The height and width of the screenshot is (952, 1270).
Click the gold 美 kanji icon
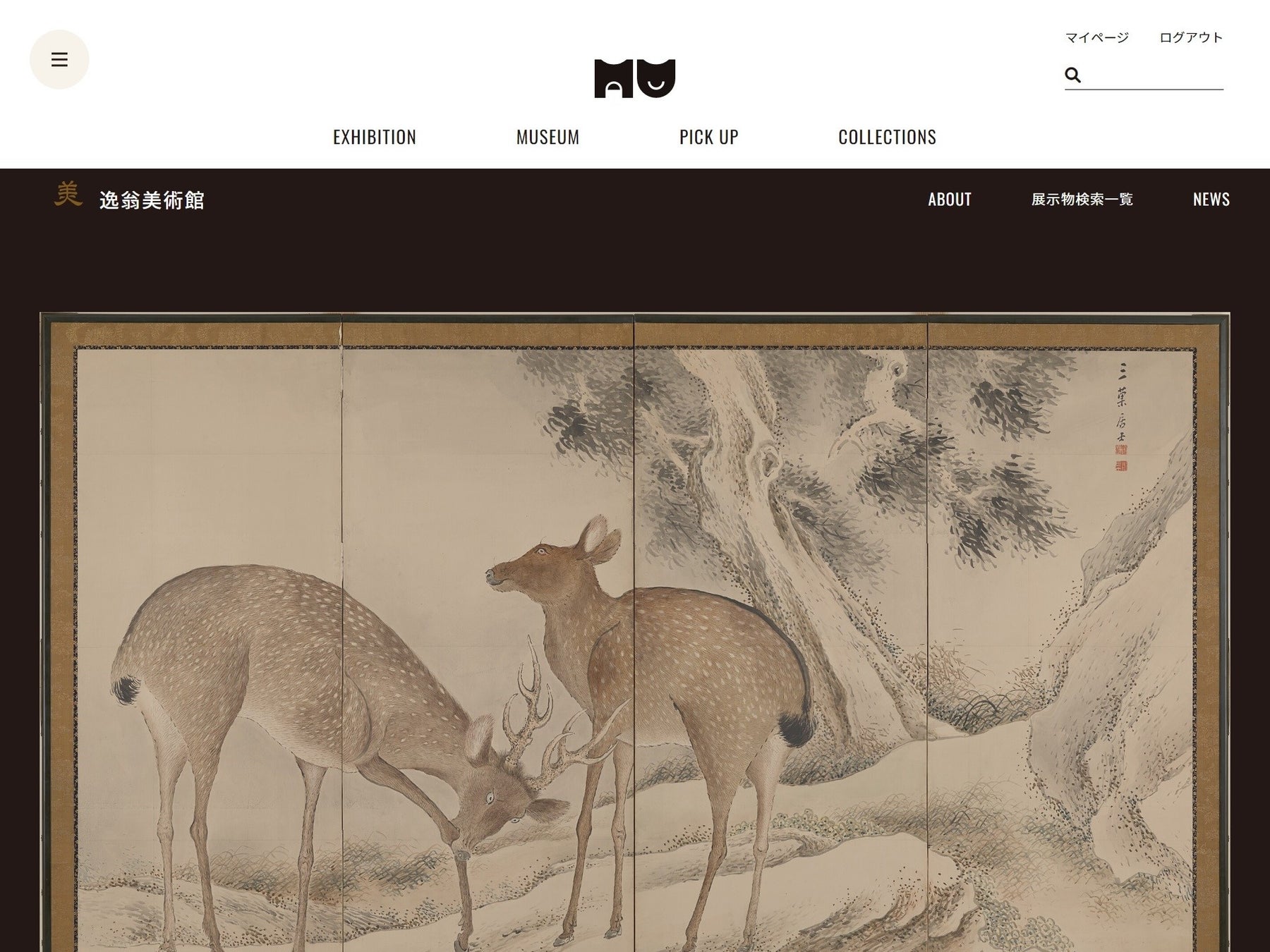click(x=68, y=195)
